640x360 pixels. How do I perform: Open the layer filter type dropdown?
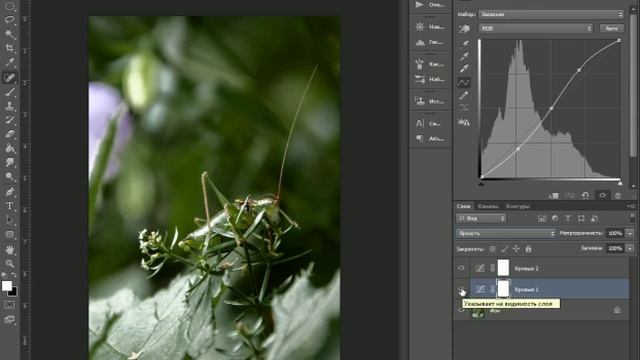pyautogui.click(x=481, y=219)
